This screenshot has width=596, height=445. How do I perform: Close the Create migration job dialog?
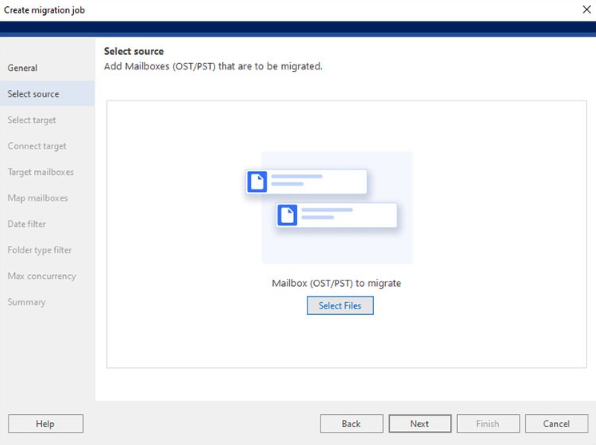click(x=586, y=10)
